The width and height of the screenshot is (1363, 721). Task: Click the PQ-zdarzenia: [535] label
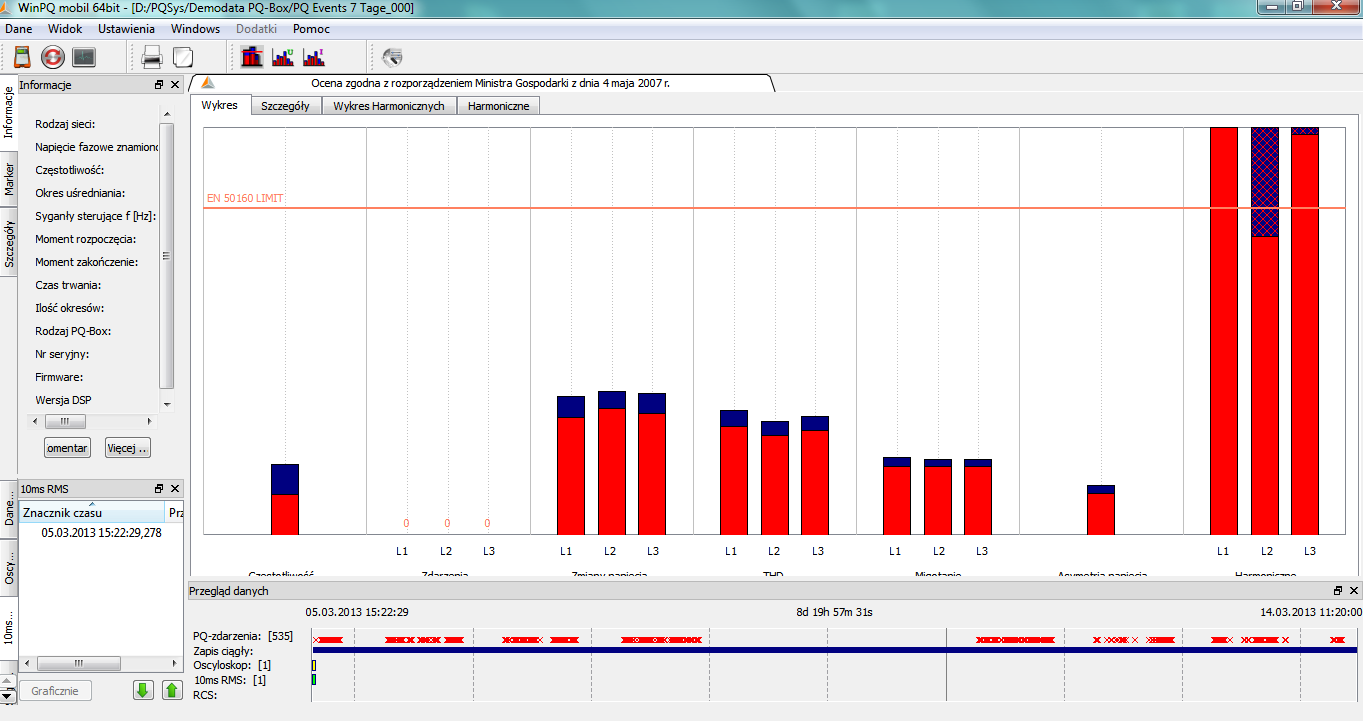click(x=243, y=636)
